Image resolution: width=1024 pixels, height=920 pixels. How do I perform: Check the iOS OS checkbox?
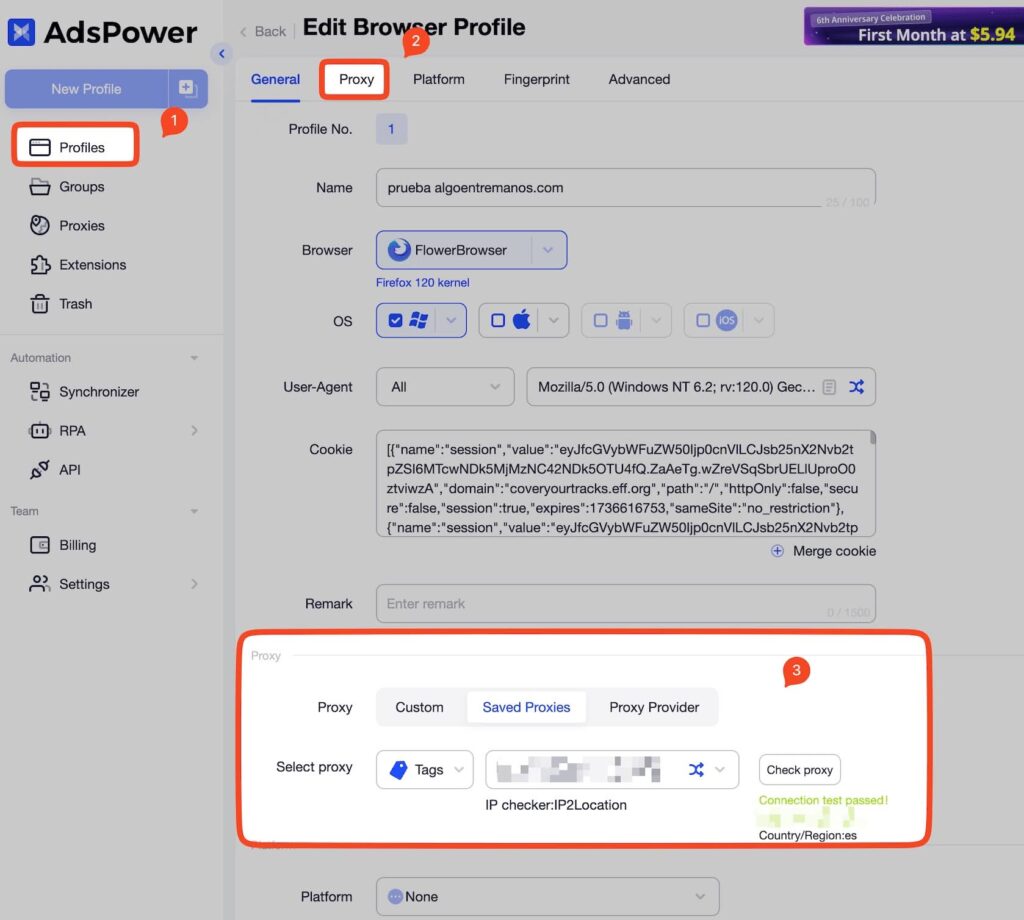[703, 321]
